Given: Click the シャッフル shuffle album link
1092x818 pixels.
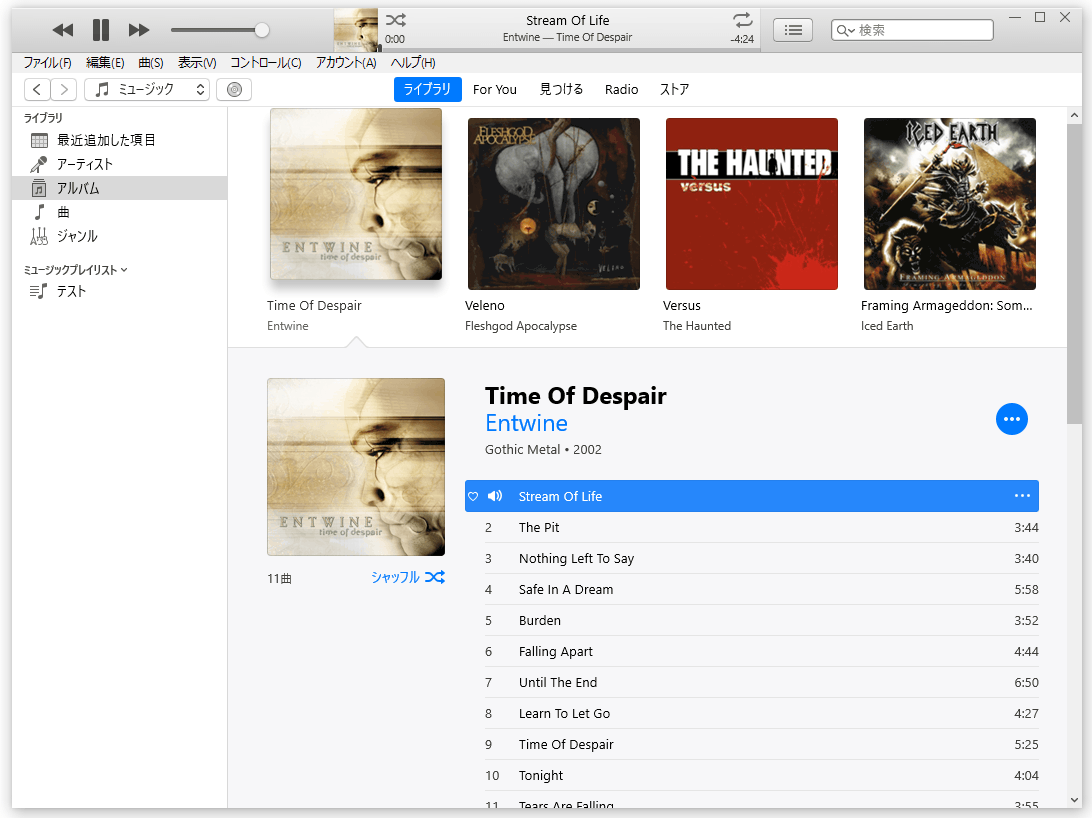Looking at the screenshot, I should 407,577.
